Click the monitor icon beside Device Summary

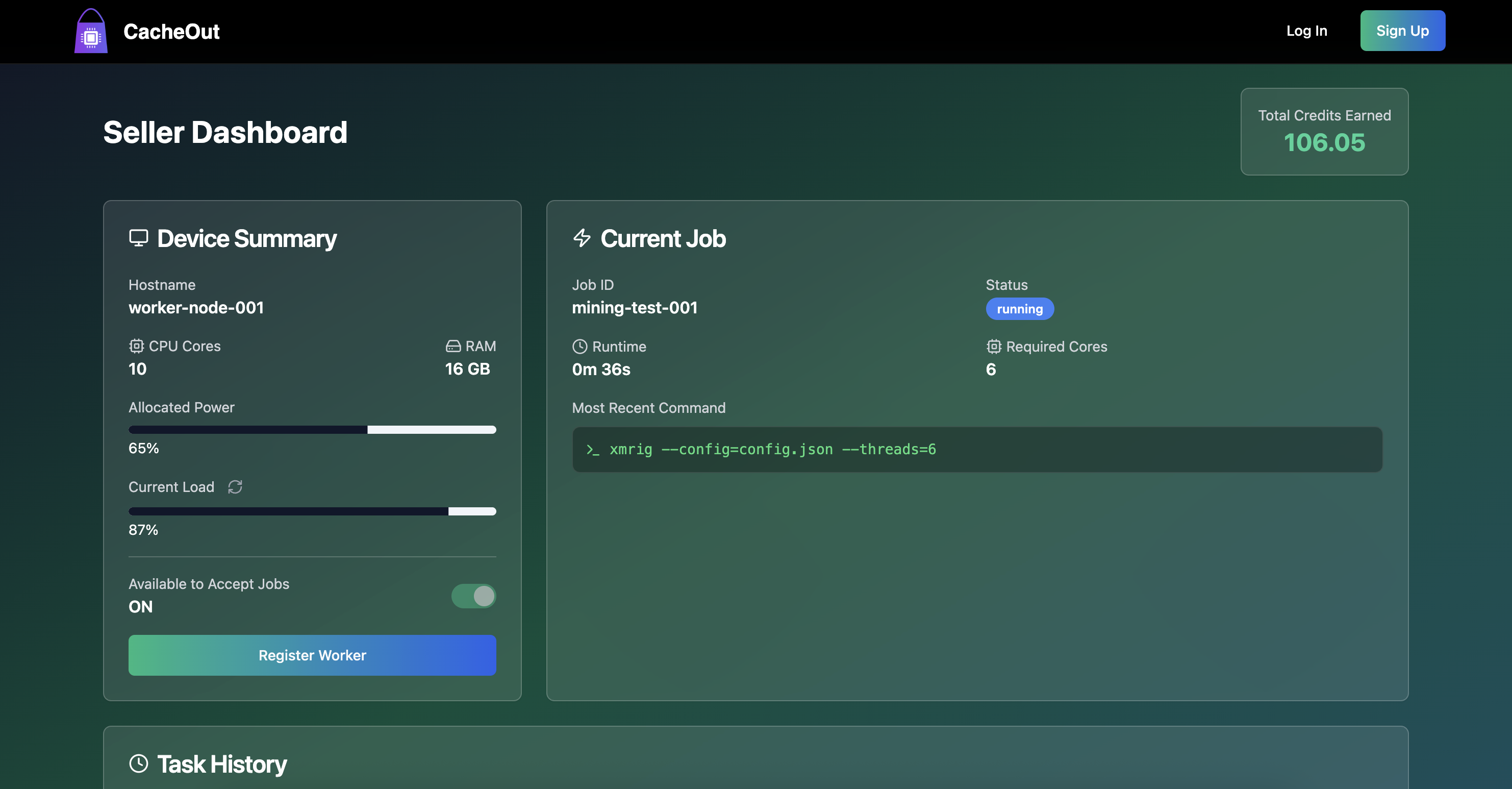pos(139,238)
